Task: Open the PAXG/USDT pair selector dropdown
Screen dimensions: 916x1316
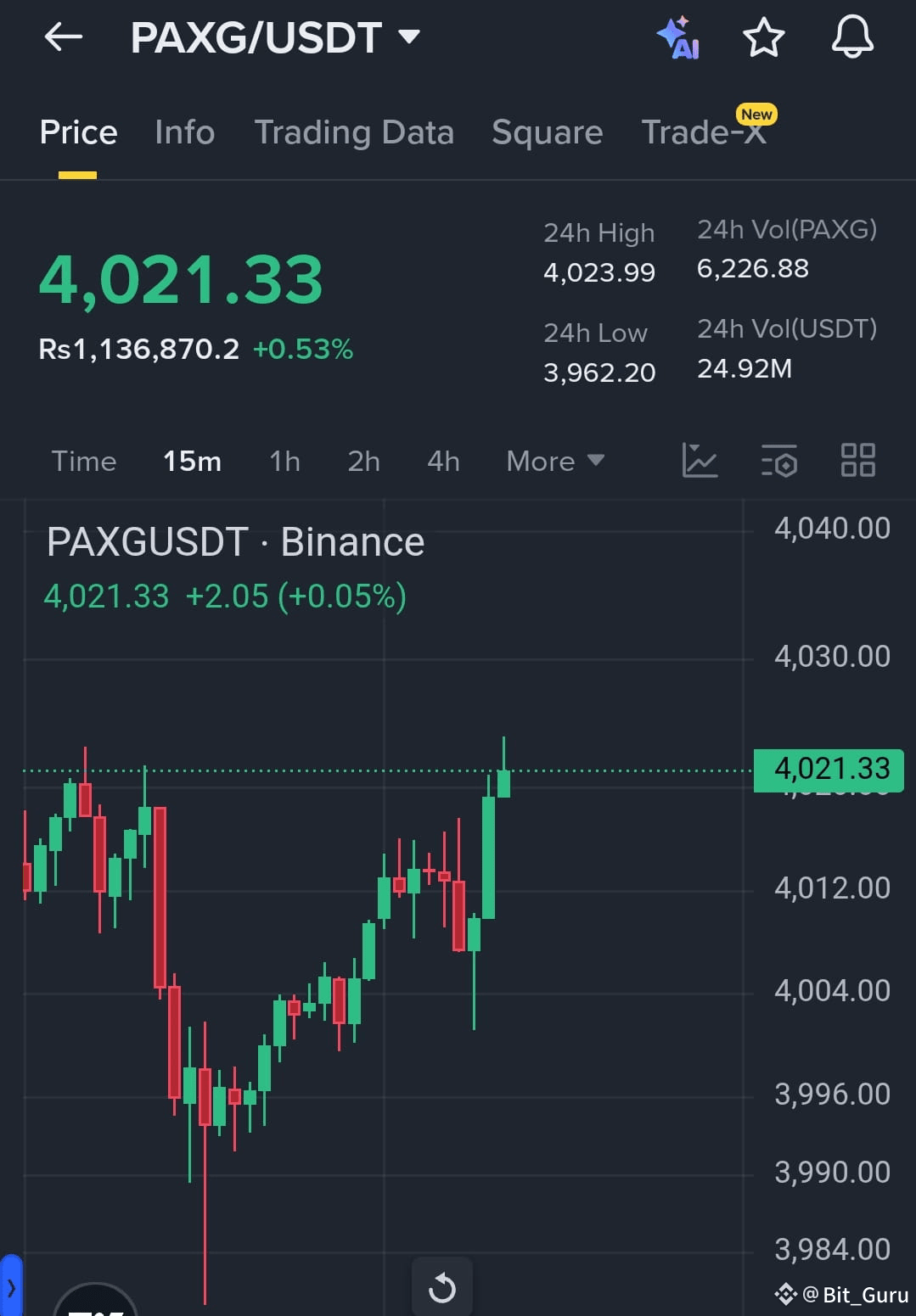Action: (x=408, y=36)
